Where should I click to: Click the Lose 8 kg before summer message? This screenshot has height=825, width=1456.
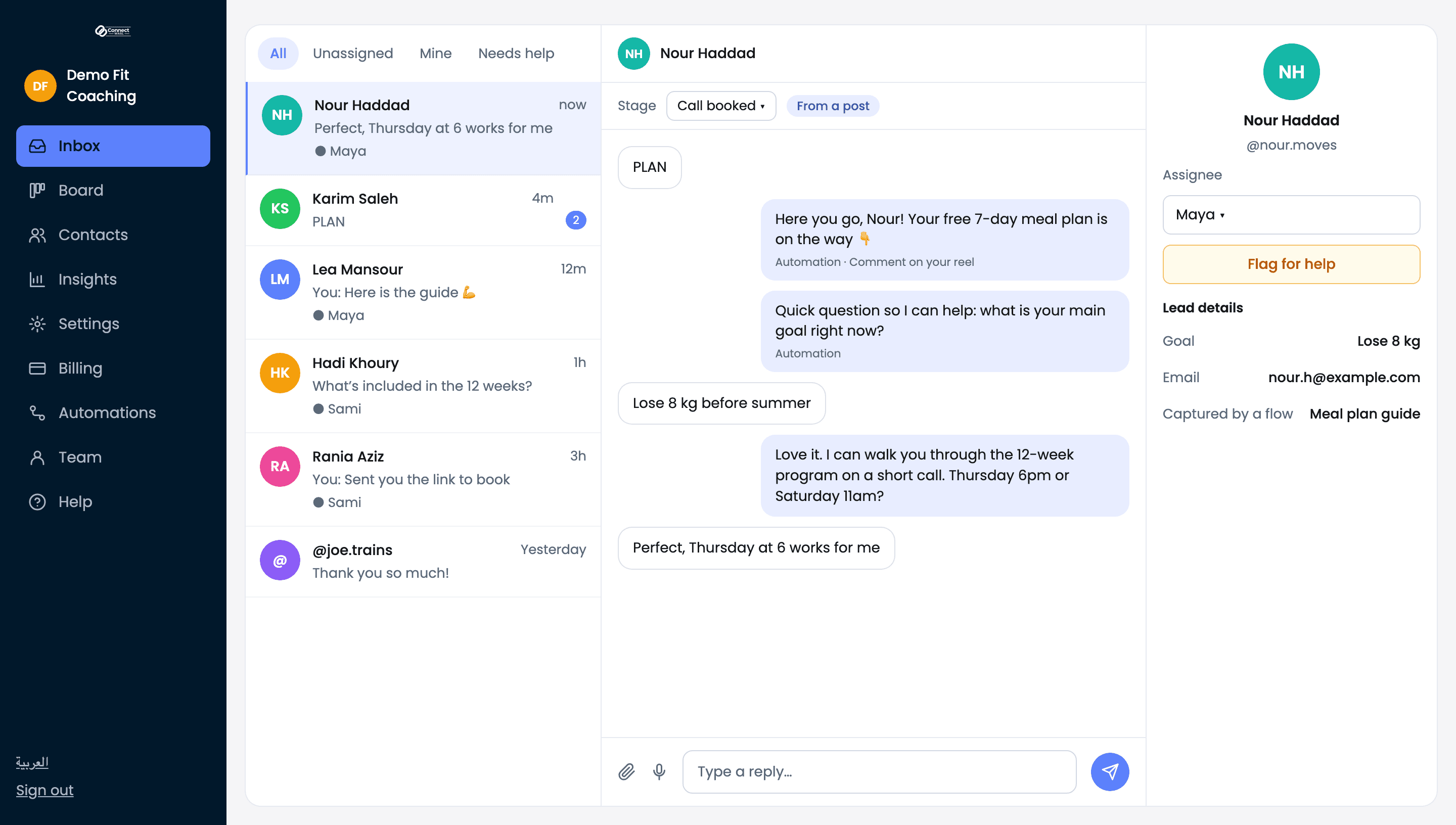tap(721, 403)
